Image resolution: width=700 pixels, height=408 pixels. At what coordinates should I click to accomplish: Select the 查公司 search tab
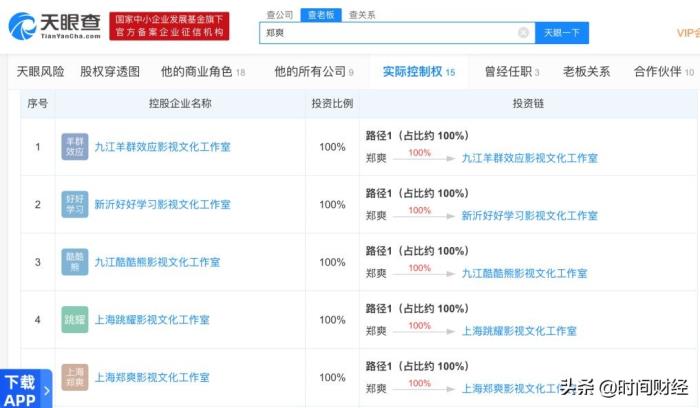click(279, 15)
